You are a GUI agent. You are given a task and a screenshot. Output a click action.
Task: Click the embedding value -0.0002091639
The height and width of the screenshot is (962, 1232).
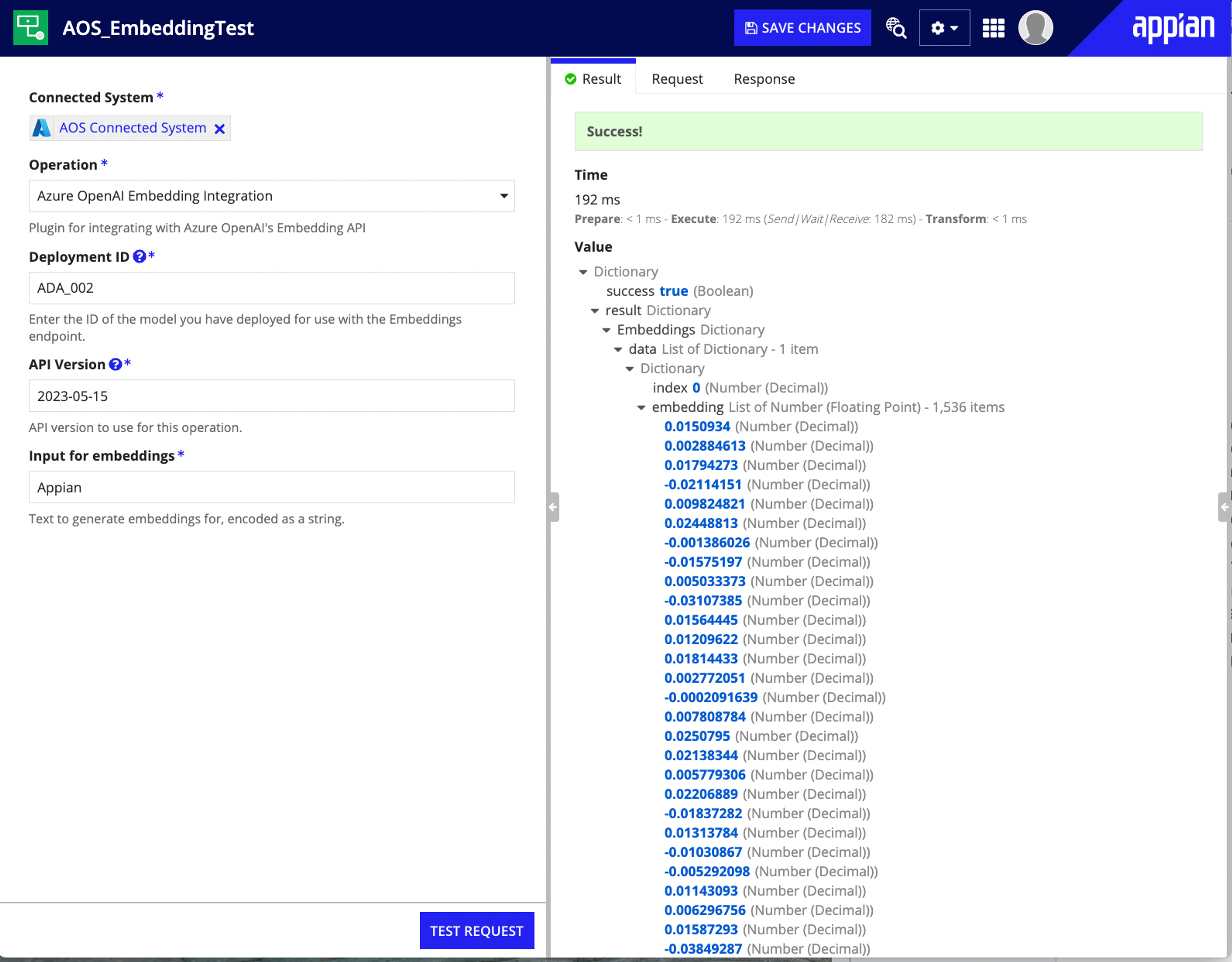(x=711, y=697)
